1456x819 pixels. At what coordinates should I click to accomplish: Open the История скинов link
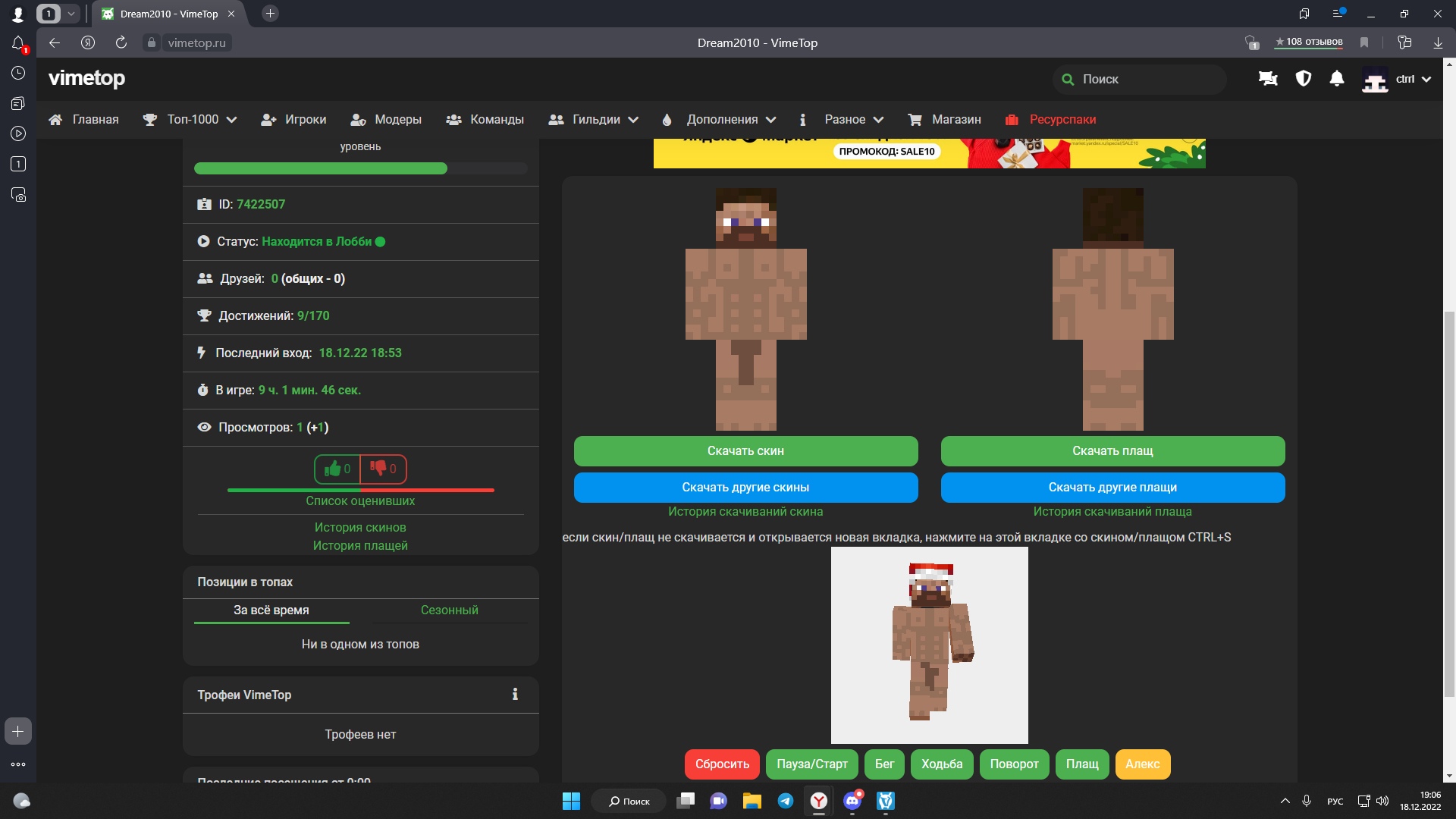[x=360, y=527]
